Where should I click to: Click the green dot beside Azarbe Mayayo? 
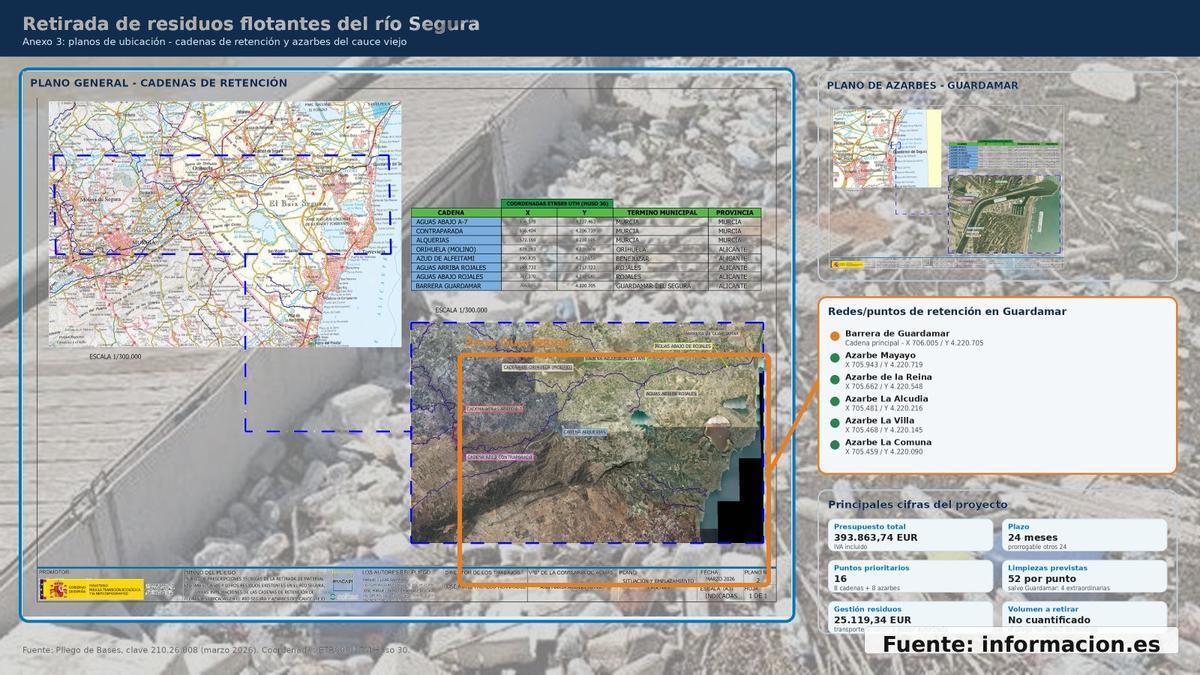point(835,358)
